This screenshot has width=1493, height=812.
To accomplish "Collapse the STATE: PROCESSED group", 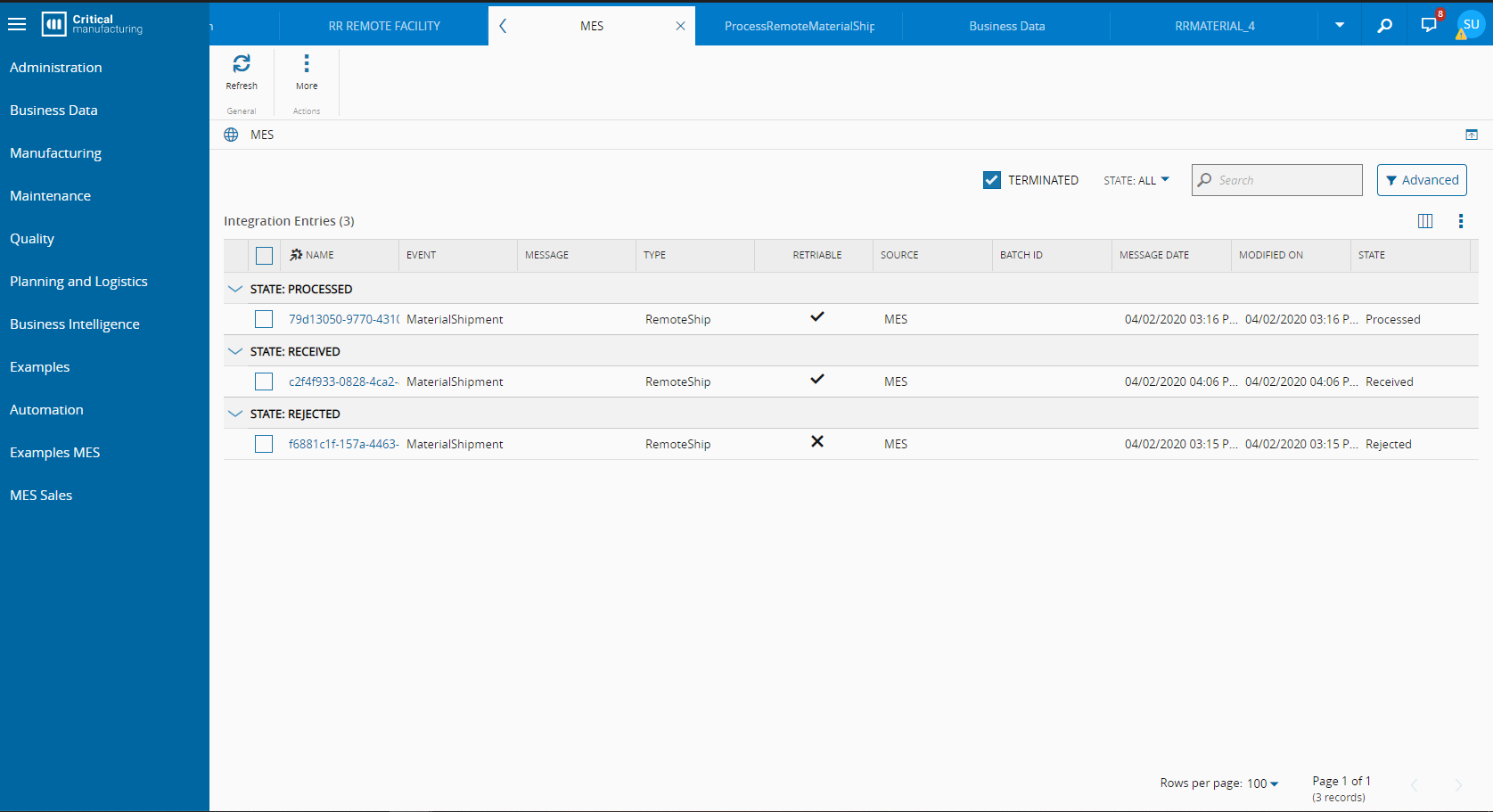I will (235, 289).
